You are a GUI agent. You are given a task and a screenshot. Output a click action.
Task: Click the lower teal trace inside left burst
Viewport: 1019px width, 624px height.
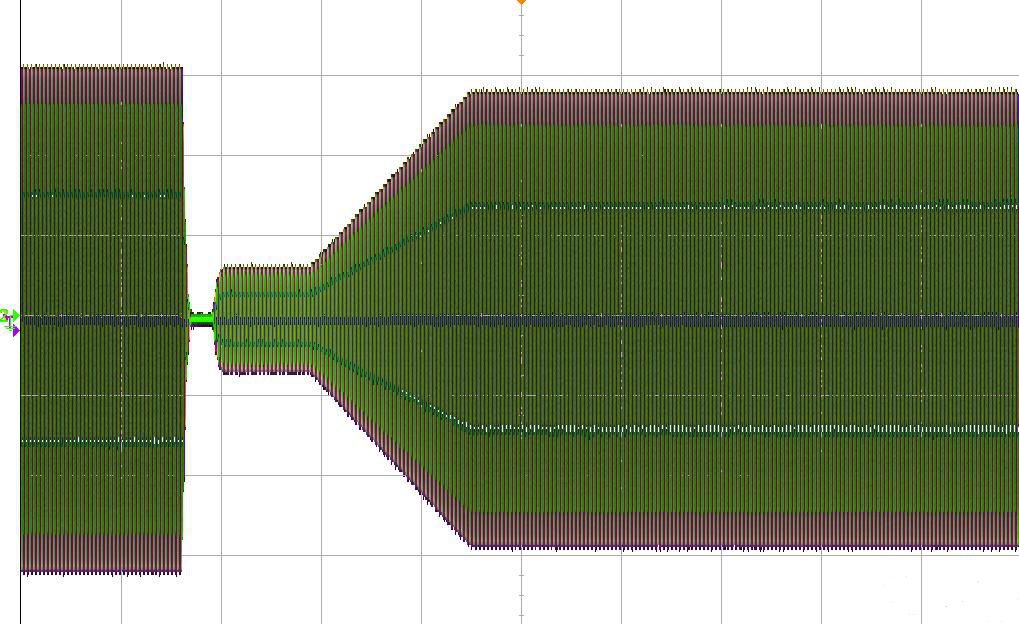coord(100,440)
